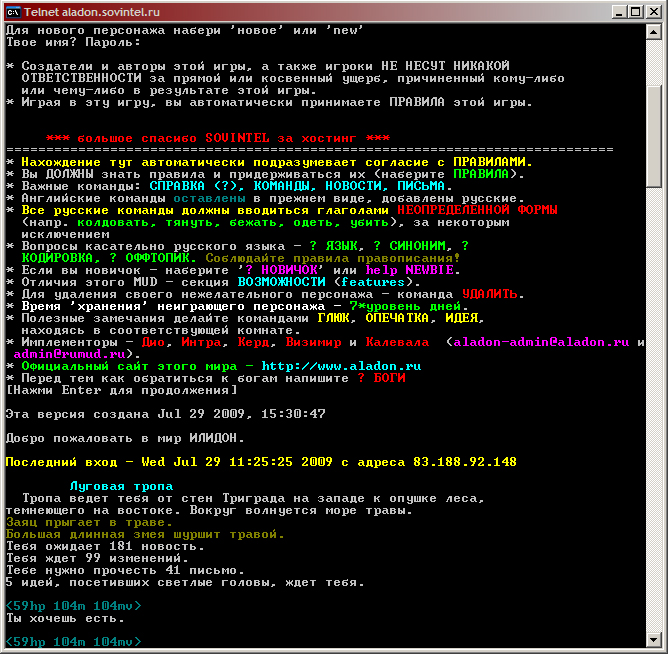
Task: Click the line 'Ты хочешь есть.'
Action: coord(65,617)
